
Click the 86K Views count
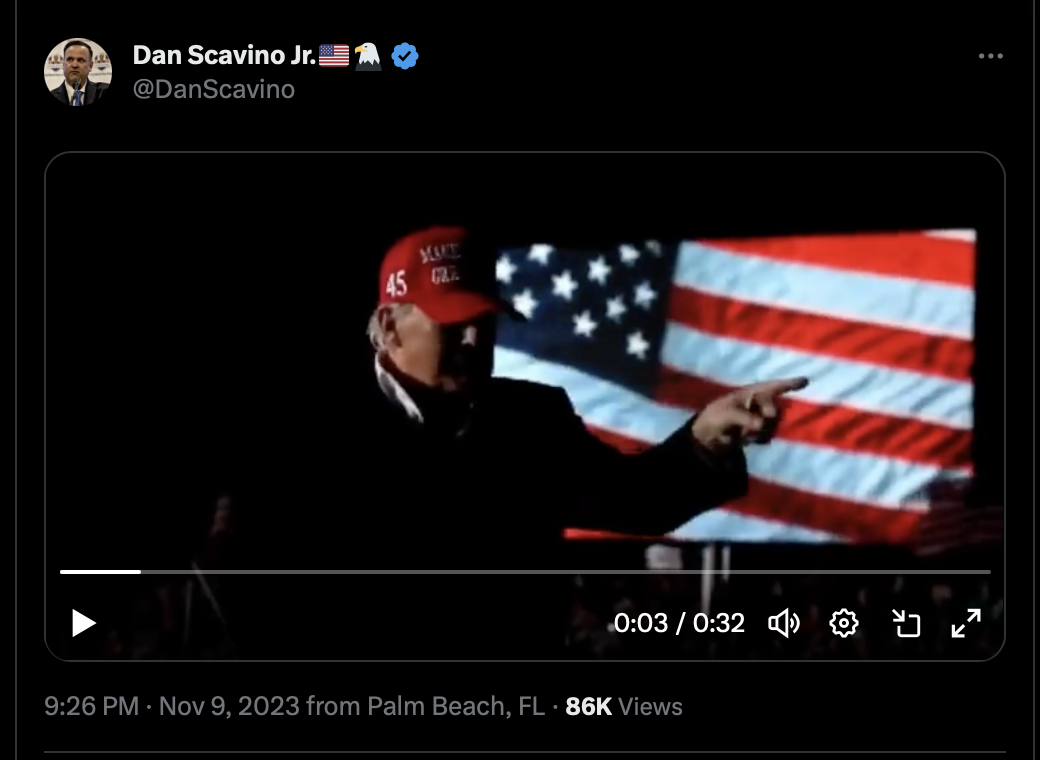[623, 706]
